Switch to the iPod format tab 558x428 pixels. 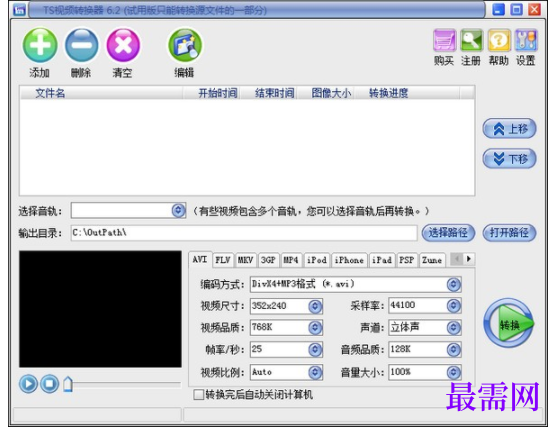pos(317,260)
